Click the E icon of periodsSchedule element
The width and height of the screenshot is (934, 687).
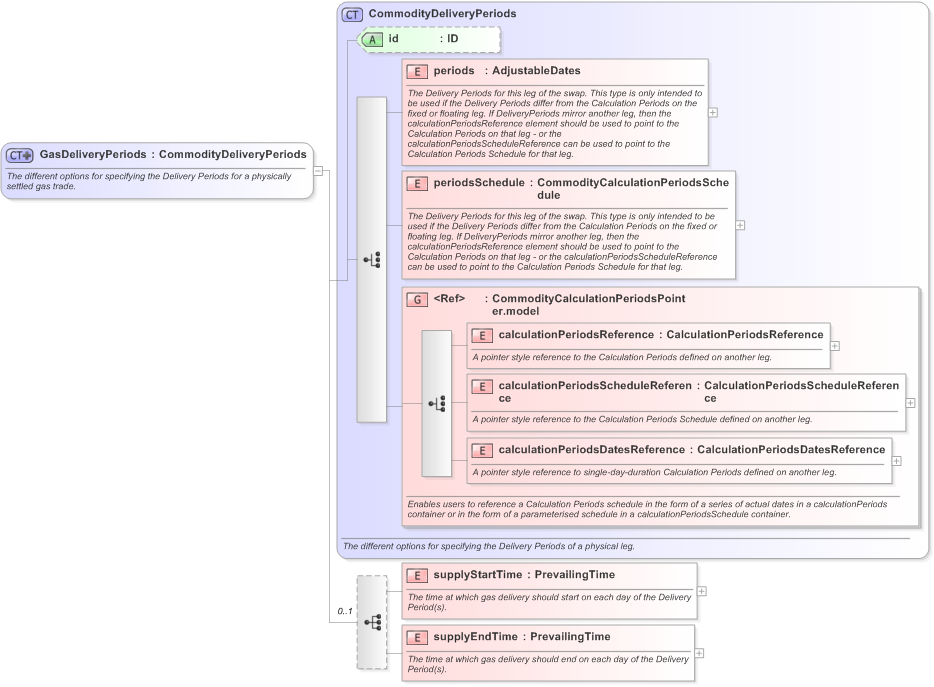coord(417,184)
